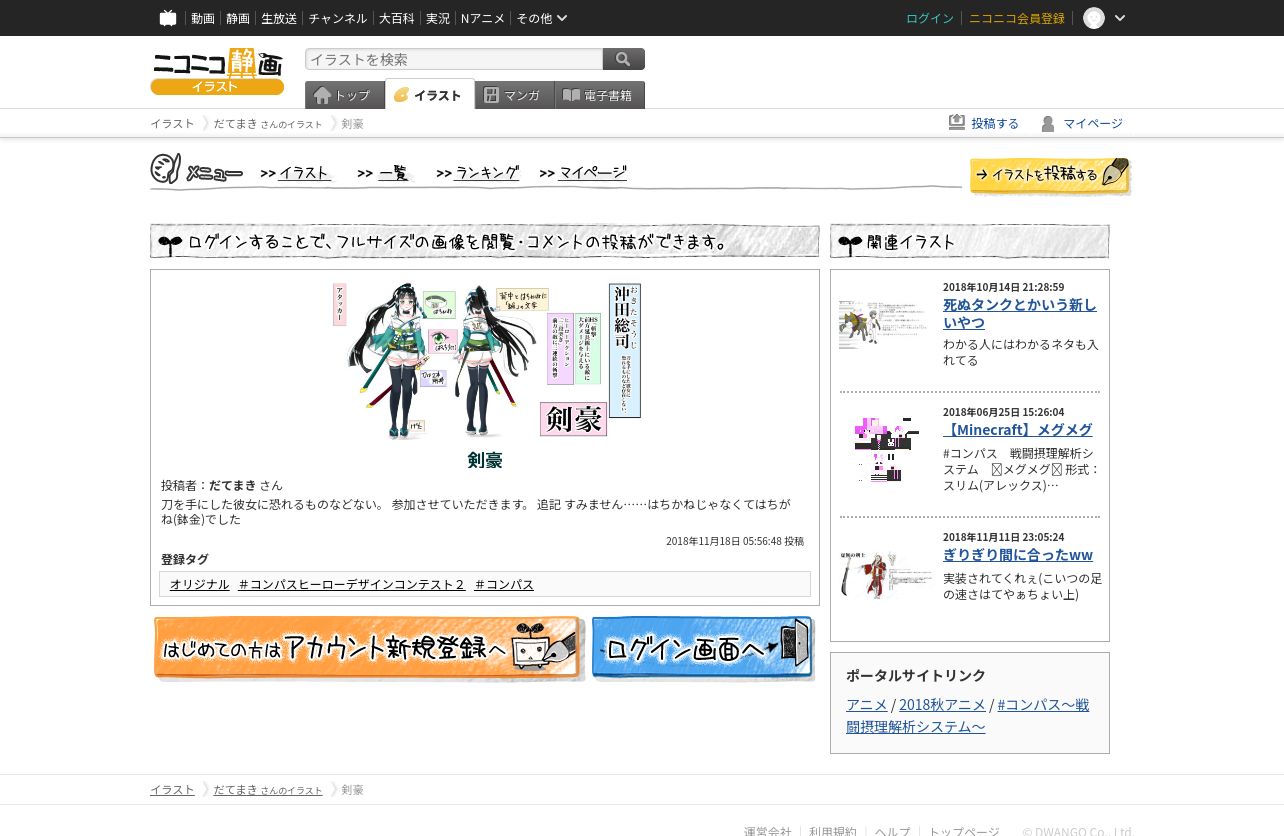The width and height of the screenshot is (1284, 836).
Task: Click the user avatar icon in header
Action: tap(1094, 18)
